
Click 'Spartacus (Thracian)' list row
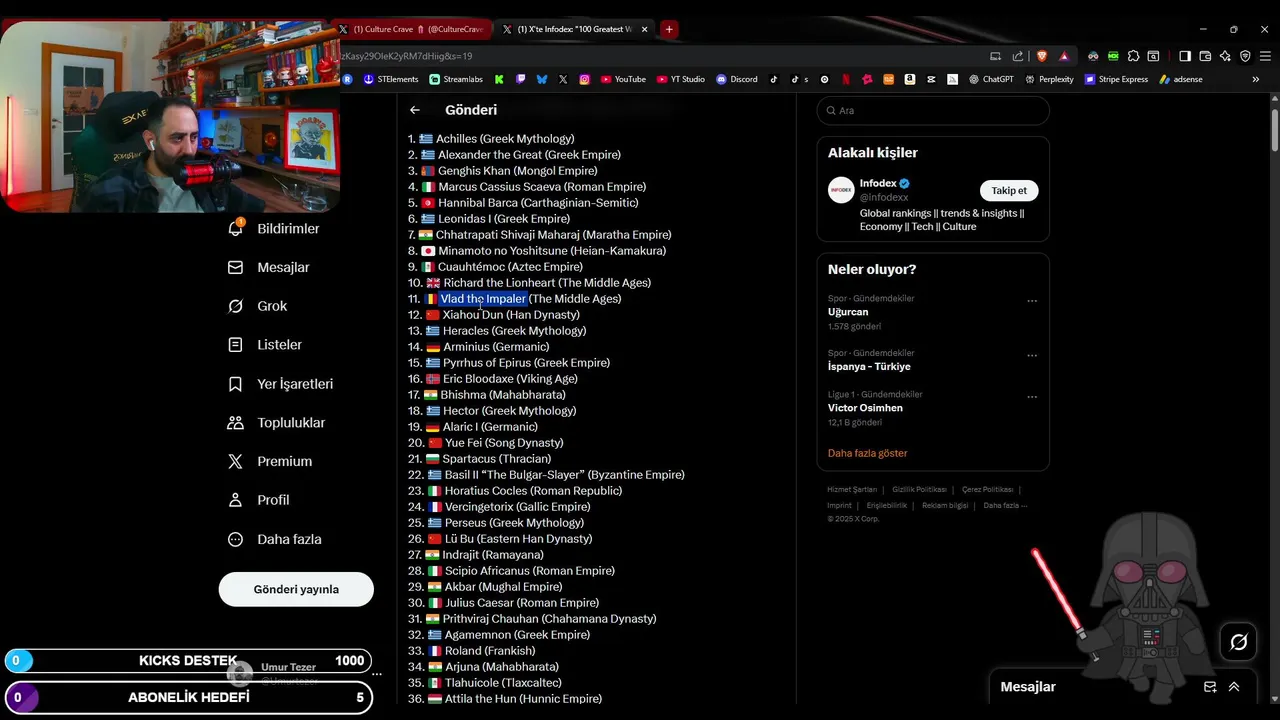[x=479, y=459]
